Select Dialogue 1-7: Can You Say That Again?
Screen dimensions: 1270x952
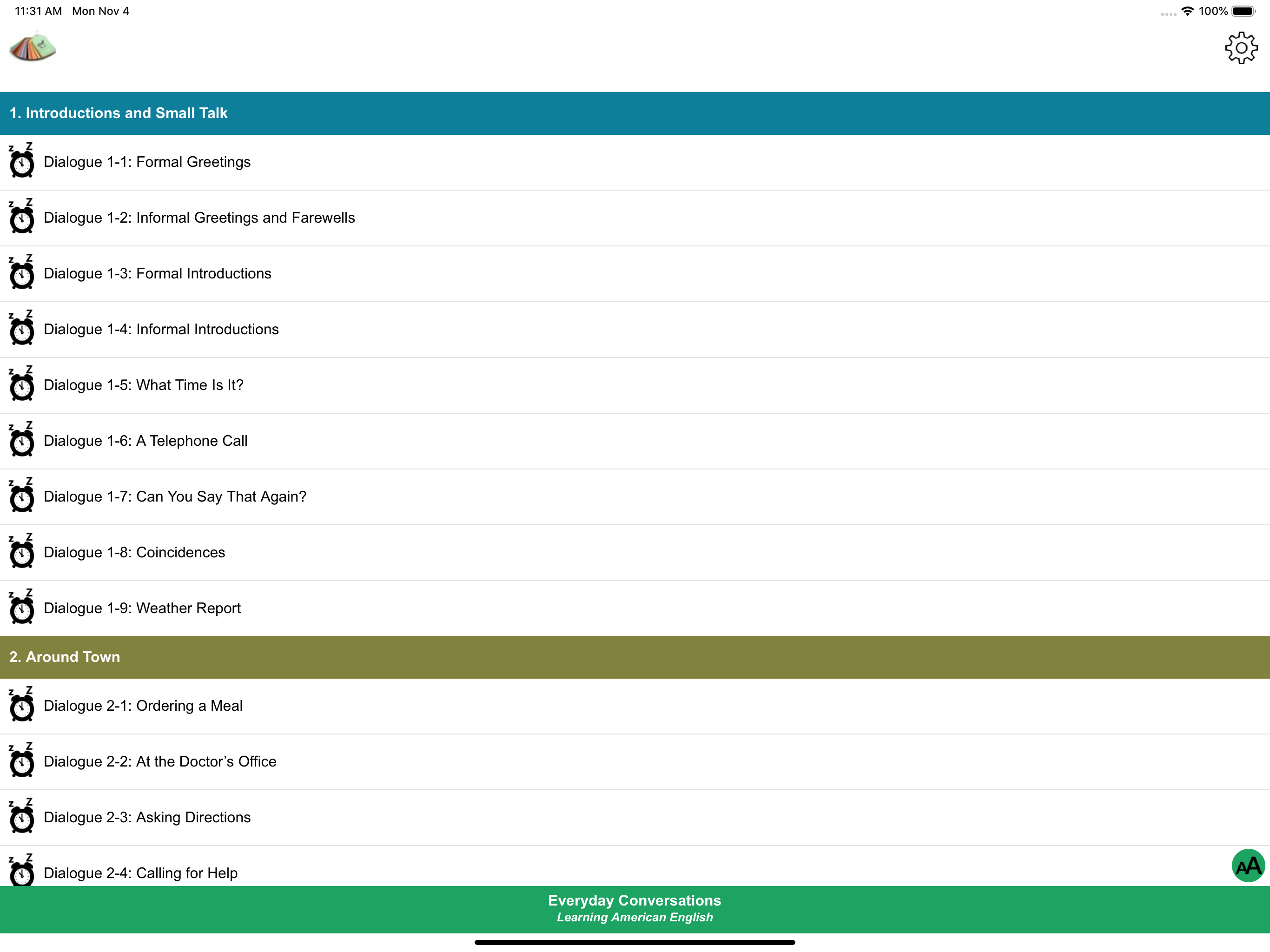click(x=175, y=496)
